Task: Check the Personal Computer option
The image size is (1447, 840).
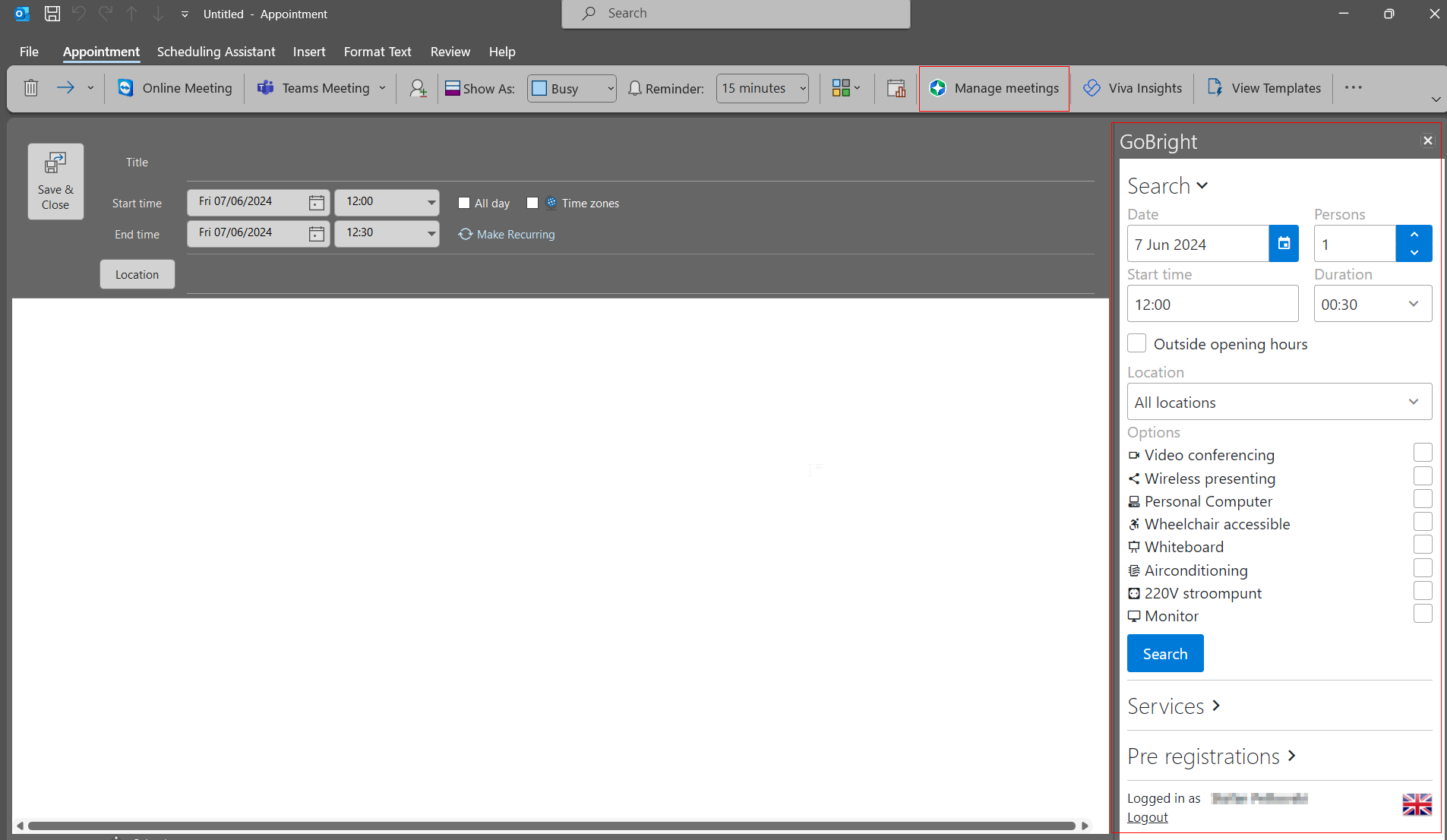Action: (x=1423, y=499)
